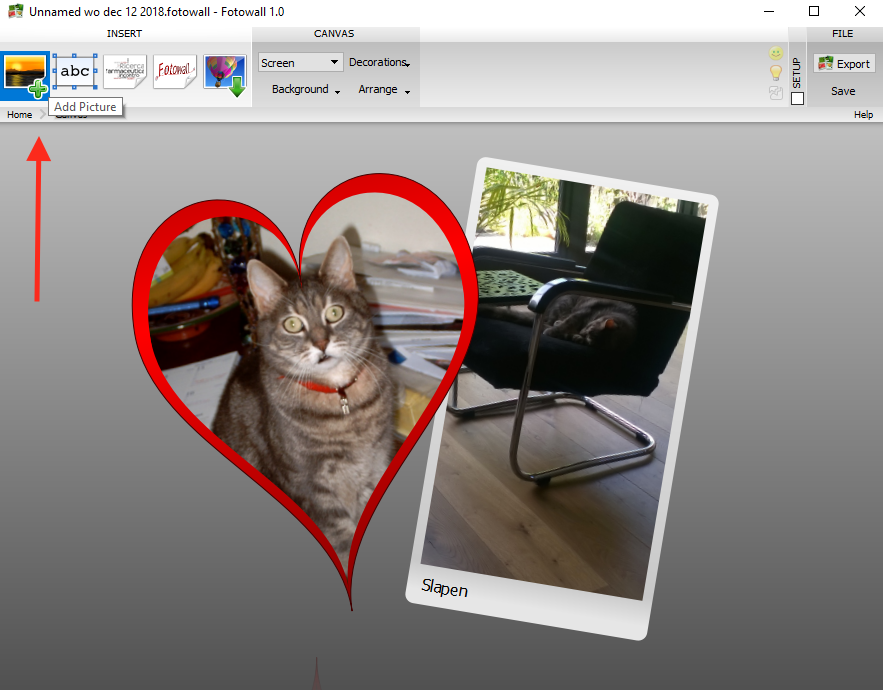The width and height of the screenshot is (883, 690).
Task: Expand the Decorations dropdown
Action: [x=379, y=63]
